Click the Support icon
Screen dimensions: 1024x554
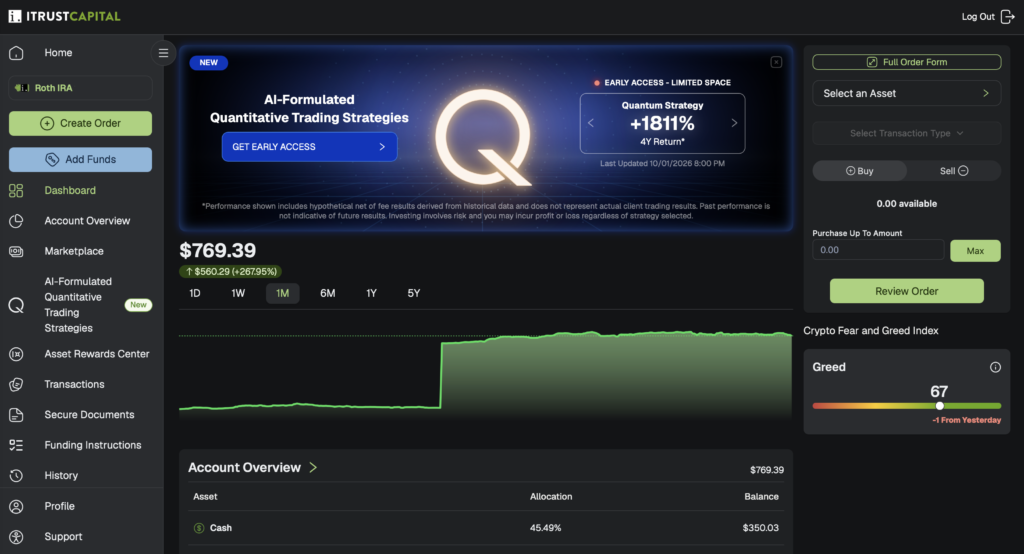point(16,536)
